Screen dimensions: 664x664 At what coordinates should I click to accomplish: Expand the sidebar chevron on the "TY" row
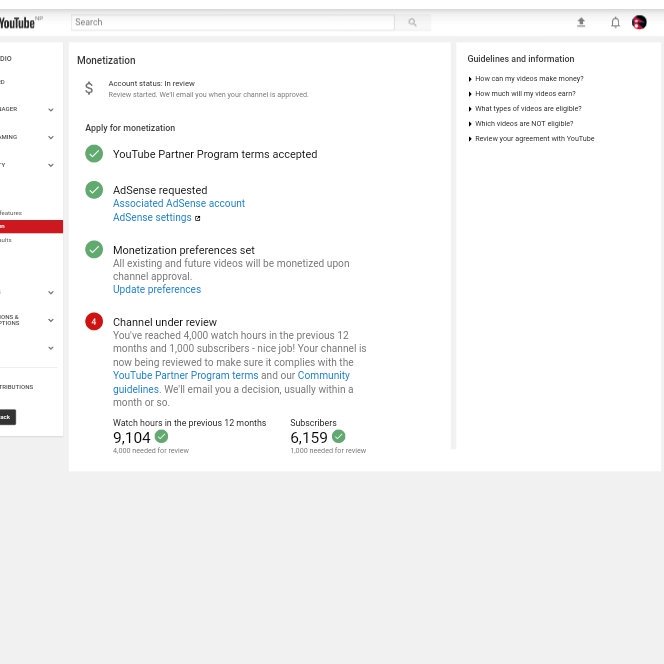coord(51,165)
